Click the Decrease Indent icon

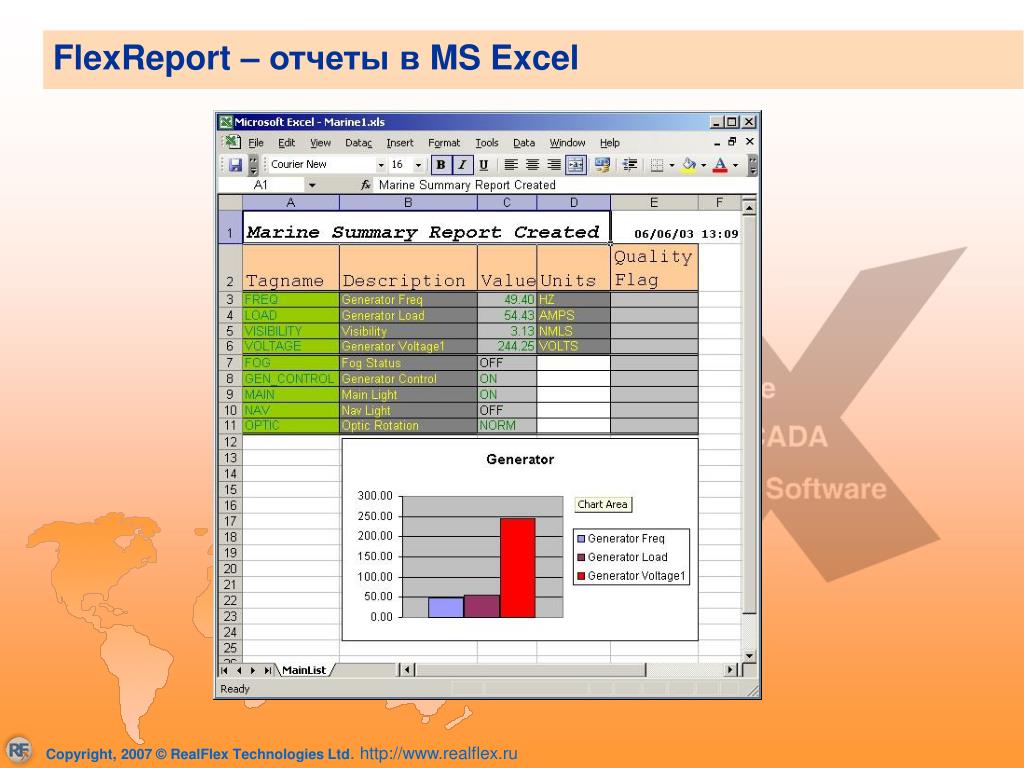pyautogui.click(x=630, y=165)
